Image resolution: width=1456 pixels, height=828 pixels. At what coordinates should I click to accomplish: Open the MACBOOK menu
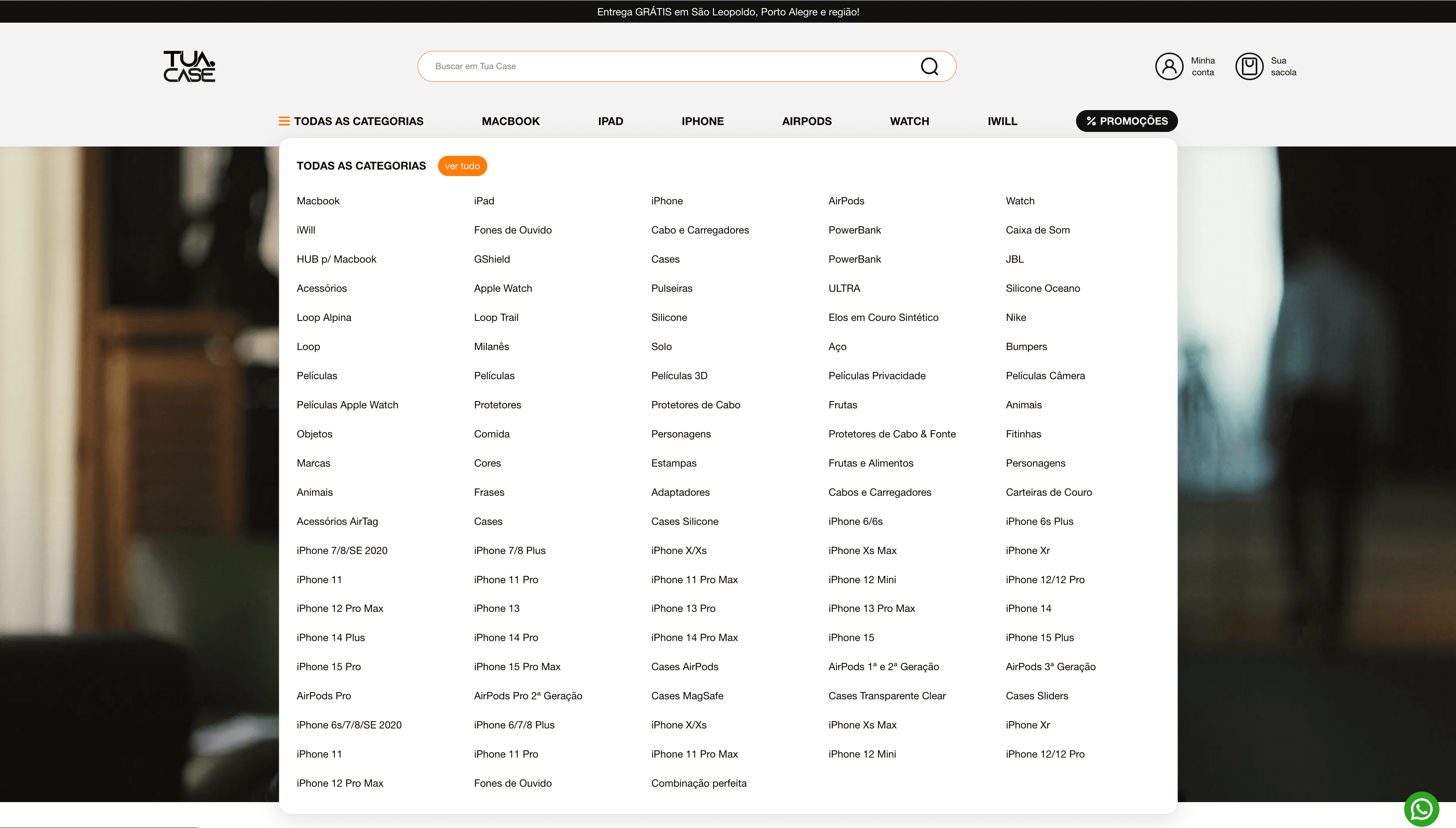[x=511, y=121]
